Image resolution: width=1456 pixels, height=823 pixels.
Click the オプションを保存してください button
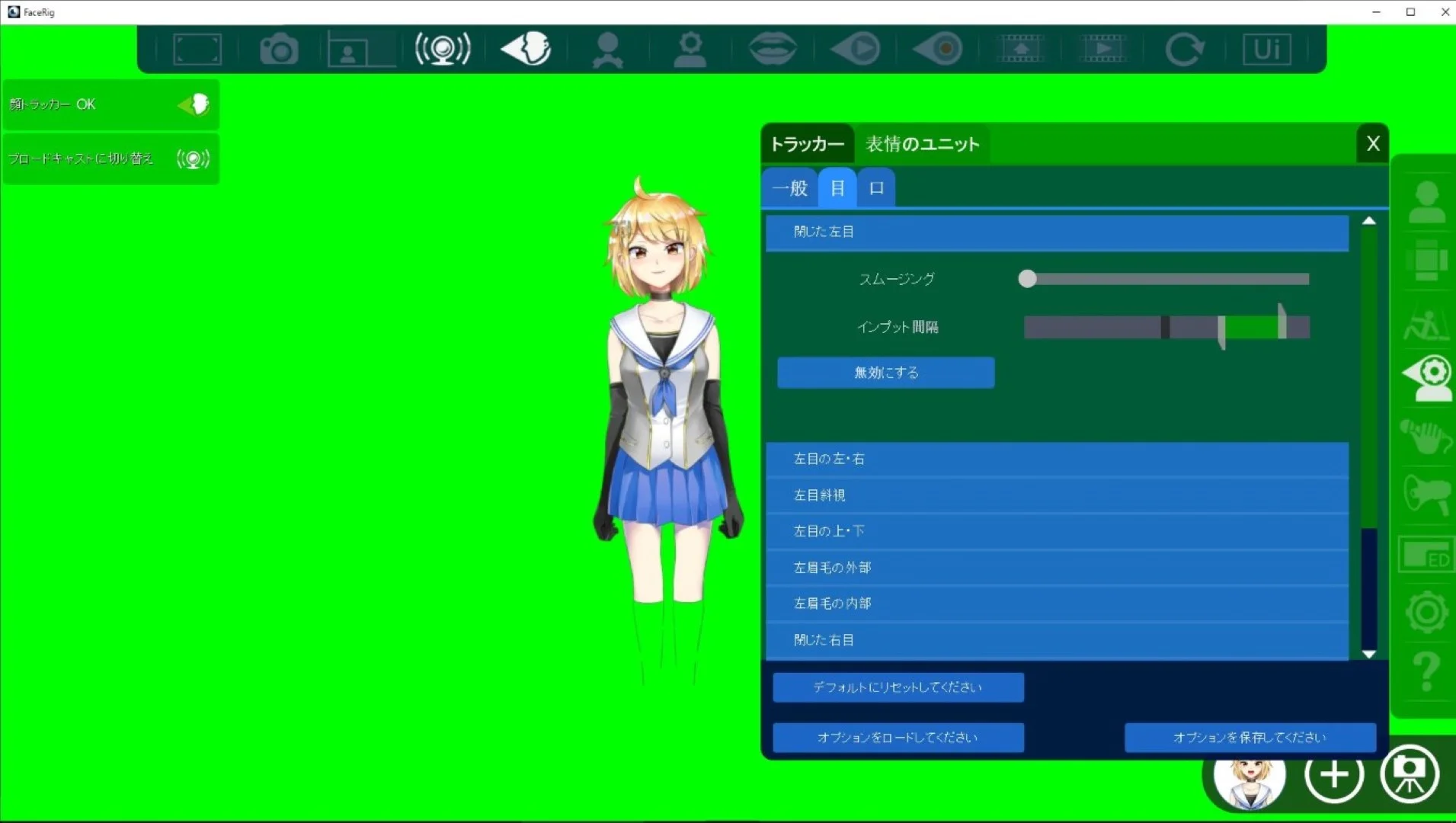[x=1249, y=737]
